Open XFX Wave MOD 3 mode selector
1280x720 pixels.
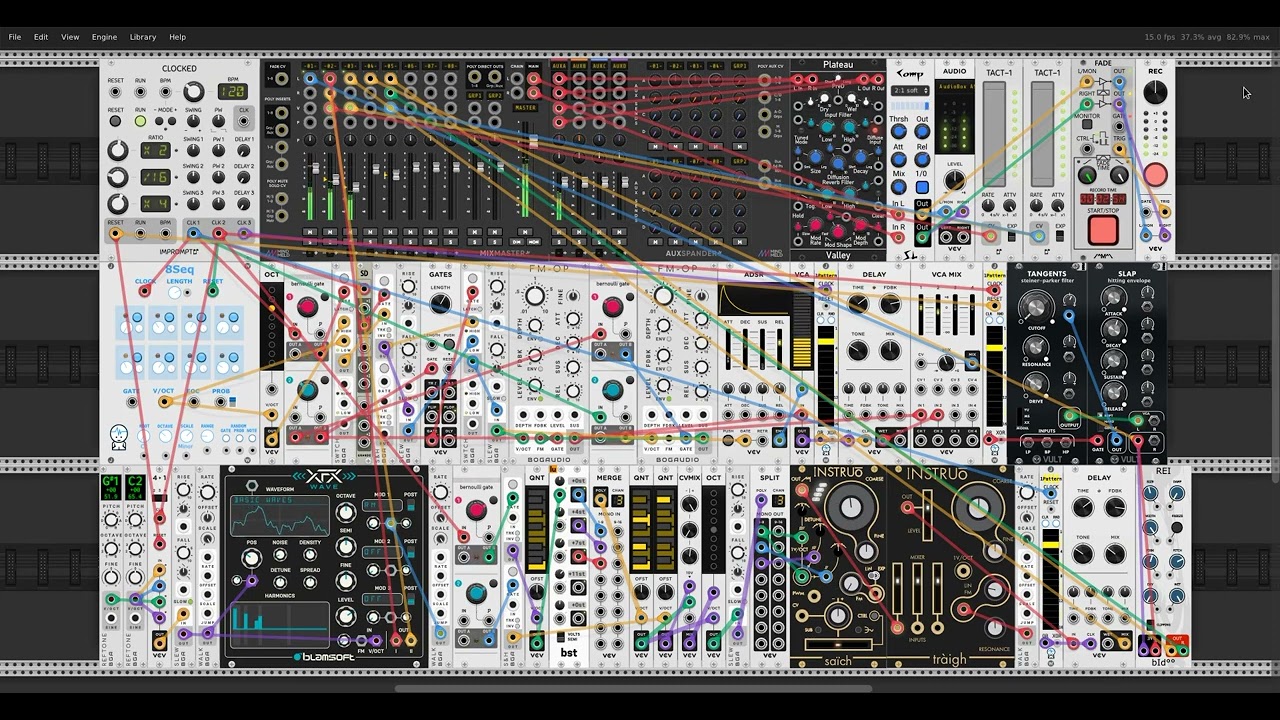point(382,599)
